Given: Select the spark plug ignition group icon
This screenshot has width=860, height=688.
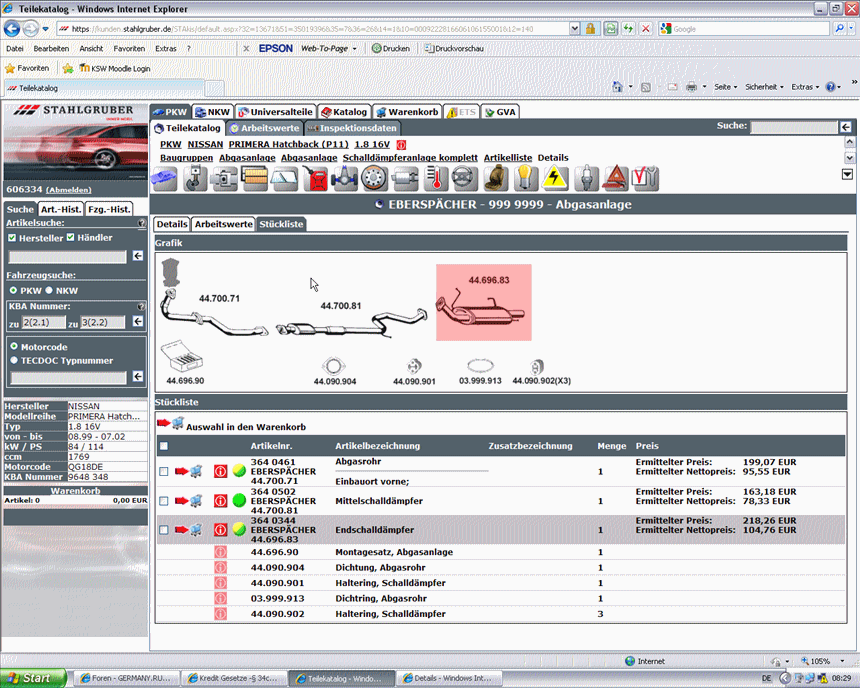Looking at the screenshot, I should [586, 178].
